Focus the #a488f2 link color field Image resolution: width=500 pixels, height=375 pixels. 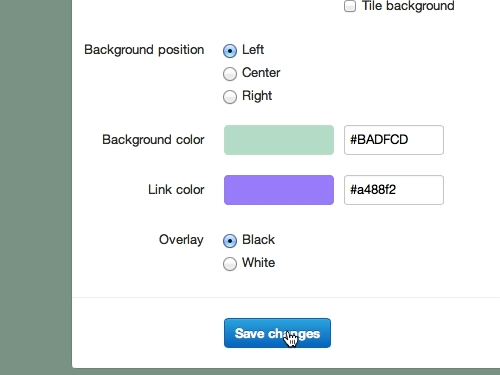[x=394, y=190]
